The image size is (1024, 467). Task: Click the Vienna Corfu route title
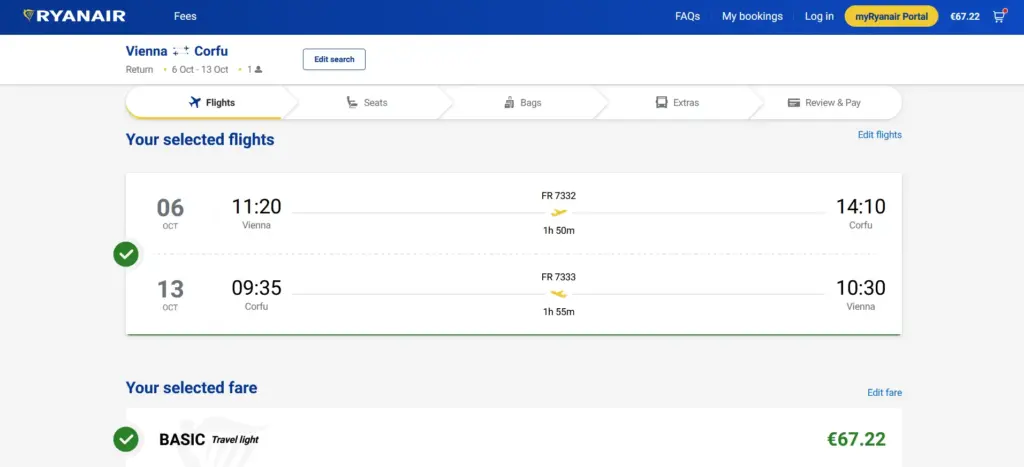177,51
